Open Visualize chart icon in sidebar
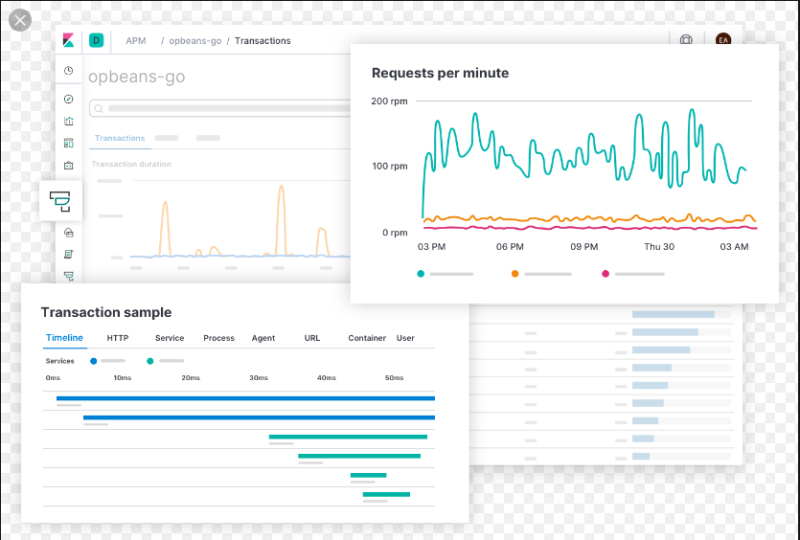The width and height of the screenshot is (800, 540). [x=69, y=121]
